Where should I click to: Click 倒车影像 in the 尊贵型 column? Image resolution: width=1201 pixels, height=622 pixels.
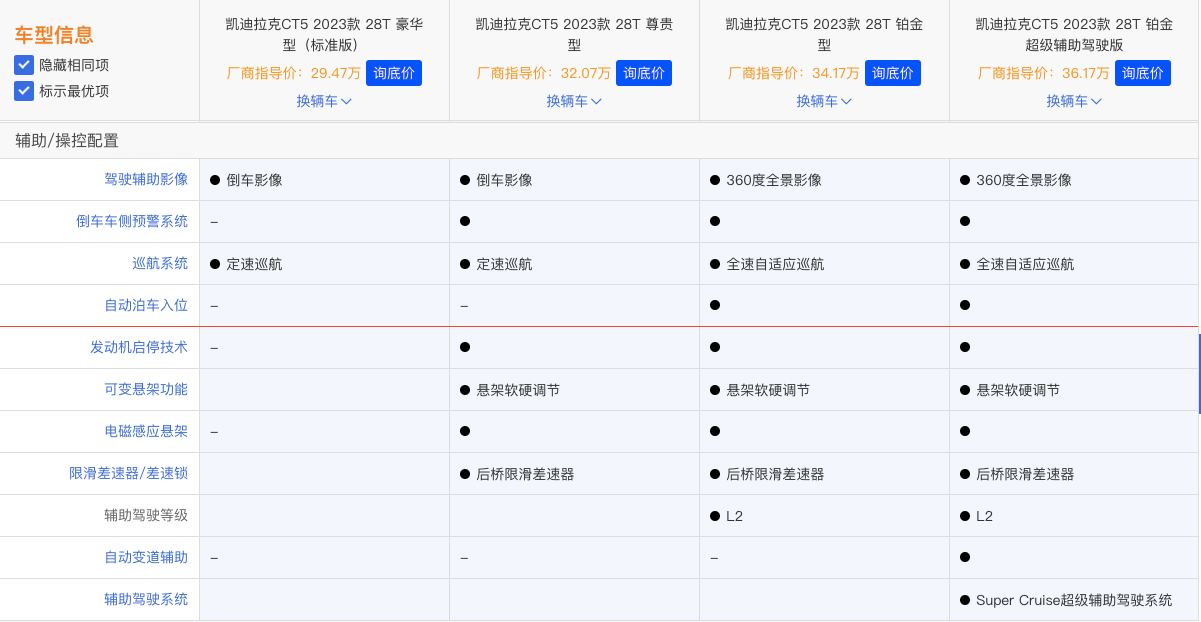(504, 180)
